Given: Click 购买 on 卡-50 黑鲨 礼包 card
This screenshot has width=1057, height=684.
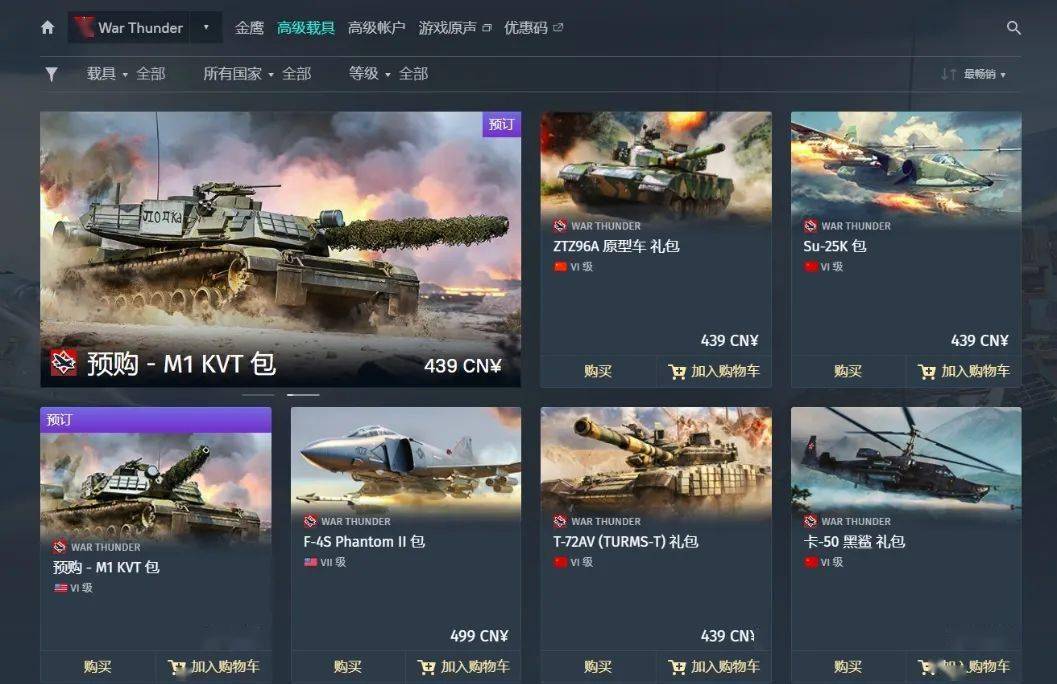Looking at the screenshot, I should [848, 667].
